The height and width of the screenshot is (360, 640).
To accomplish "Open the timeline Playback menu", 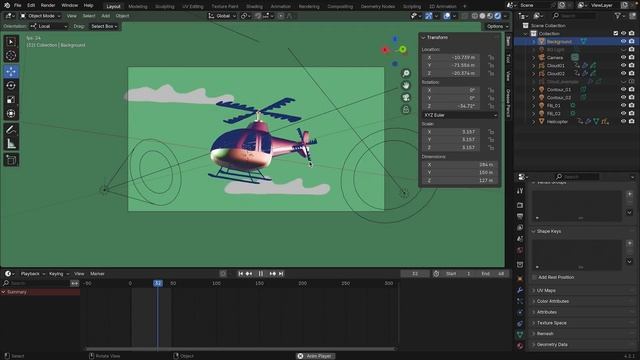I will (30, 273).
